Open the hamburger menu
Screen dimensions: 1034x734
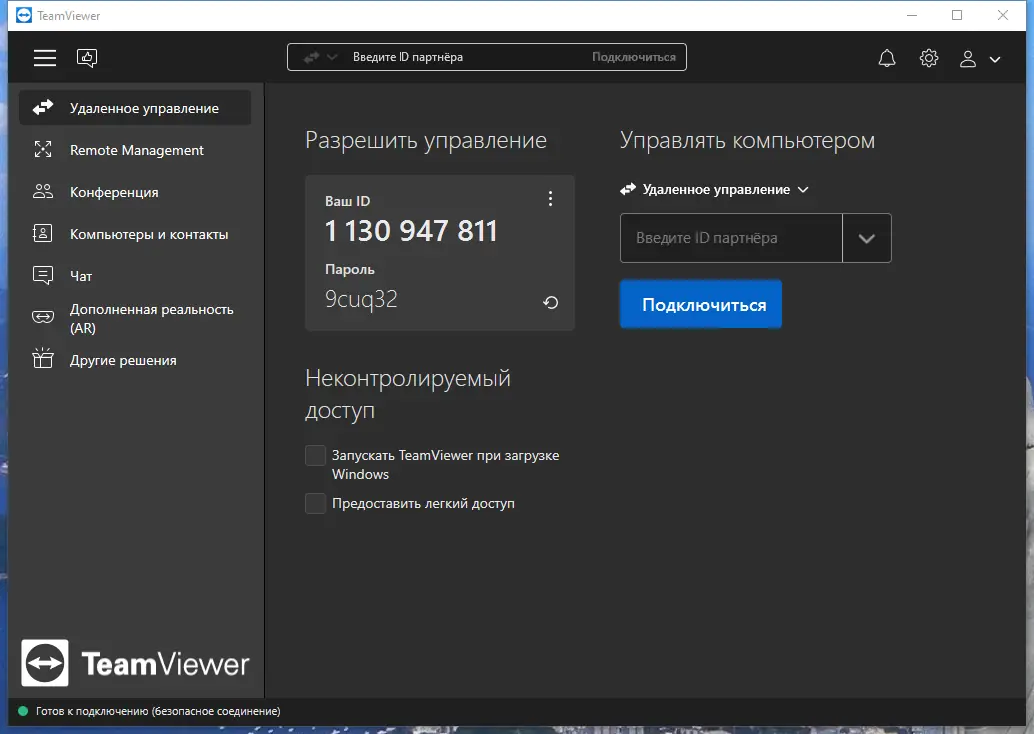click(x=44, y=57)
